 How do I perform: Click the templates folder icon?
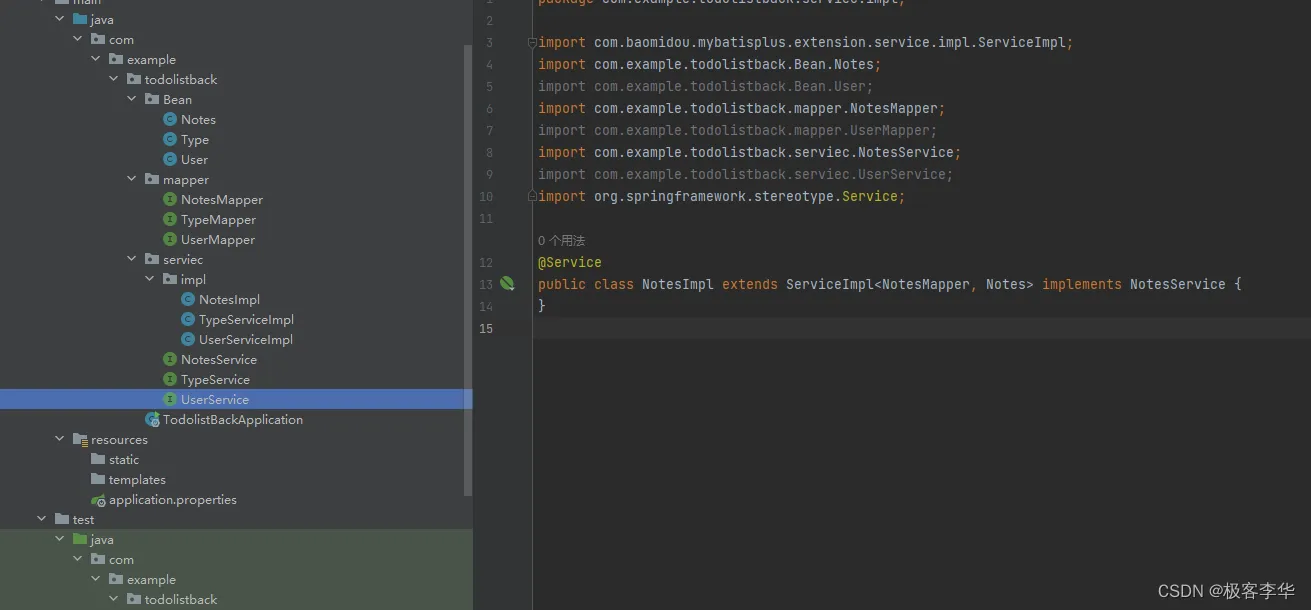click(x=98, y=479)
